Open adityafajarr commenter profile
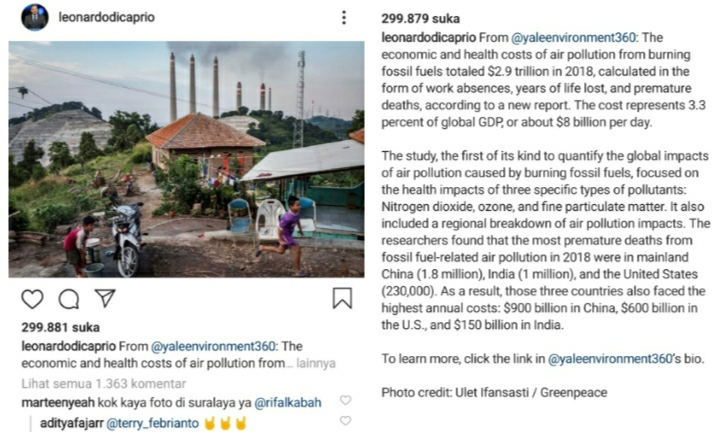 coord(71,423)
